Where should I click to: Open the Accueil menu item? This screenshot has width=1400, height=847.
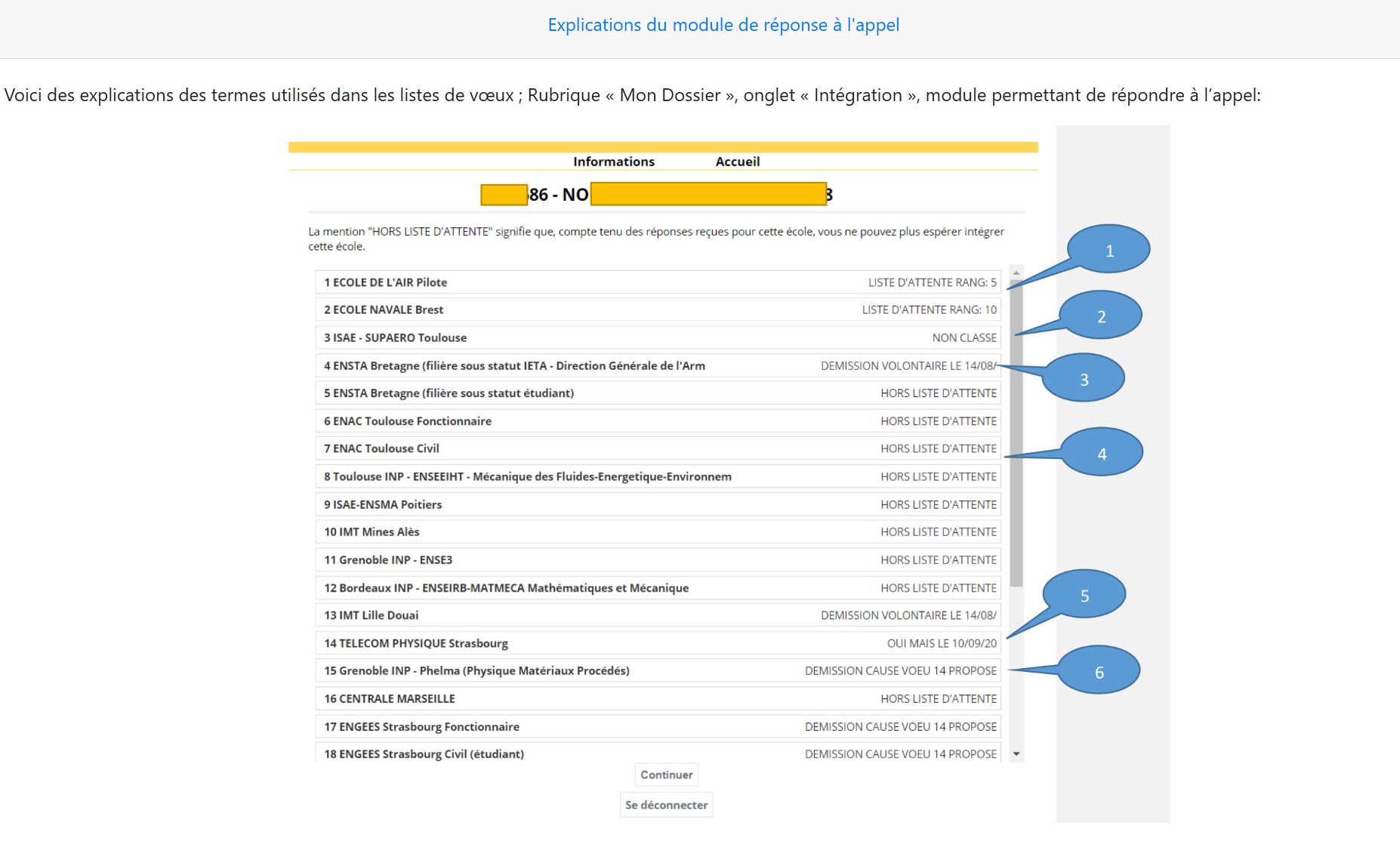click(x=737, y=162)
